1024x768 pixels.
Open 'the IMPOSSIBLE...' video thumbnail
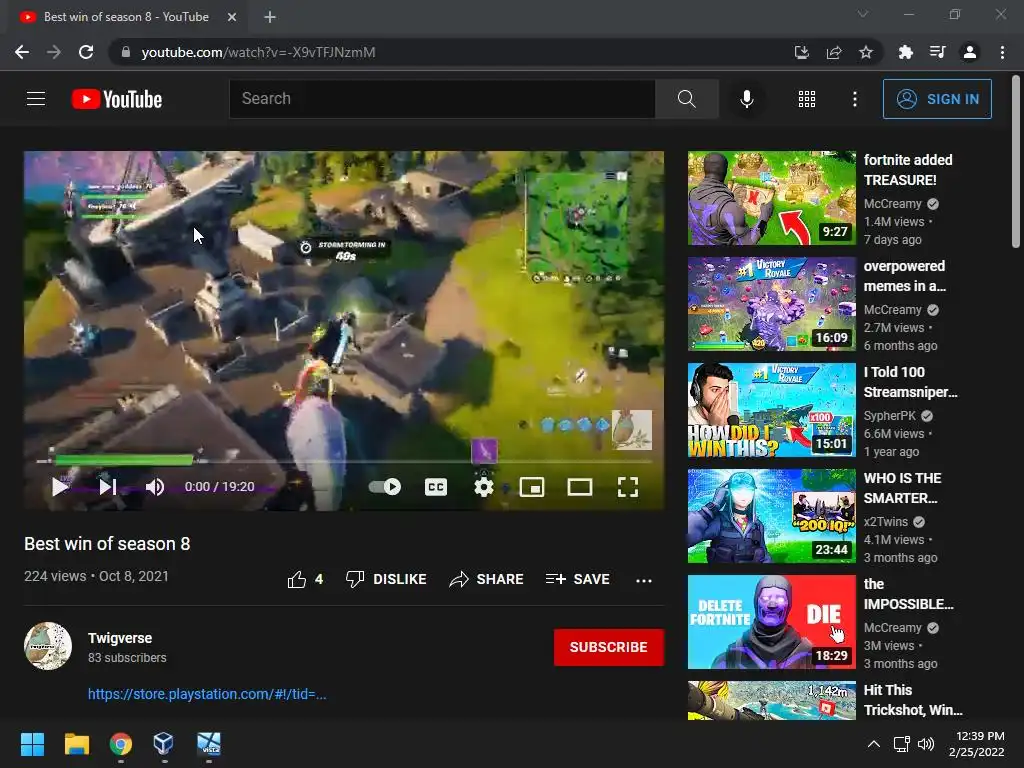tap(771, 622)
